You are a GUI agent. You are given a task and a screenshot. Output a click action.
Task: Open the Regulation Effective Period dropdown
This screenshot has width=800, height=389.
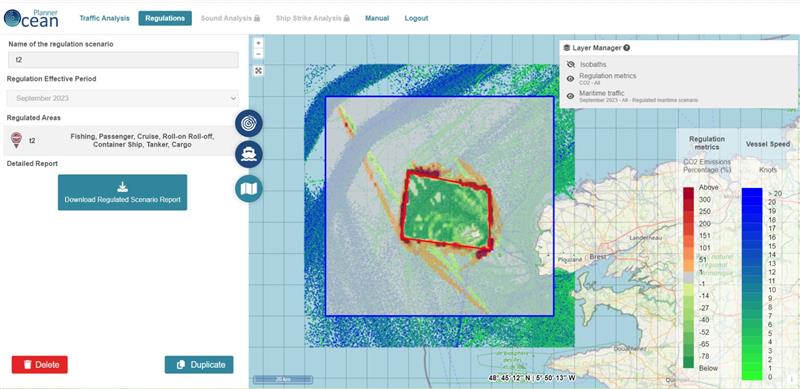(122, 98)
